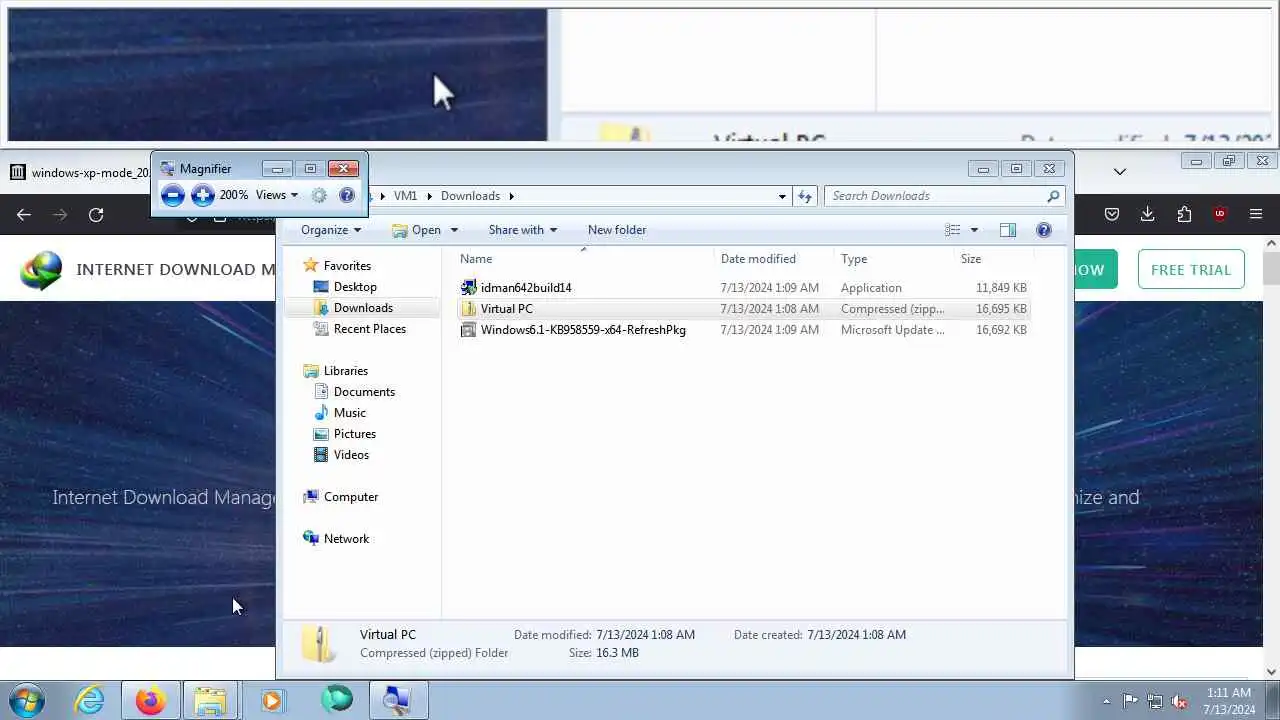1280x720 pixels.
Task: Select Libraries in navigation pane
Action: click(x=345, y=371)
